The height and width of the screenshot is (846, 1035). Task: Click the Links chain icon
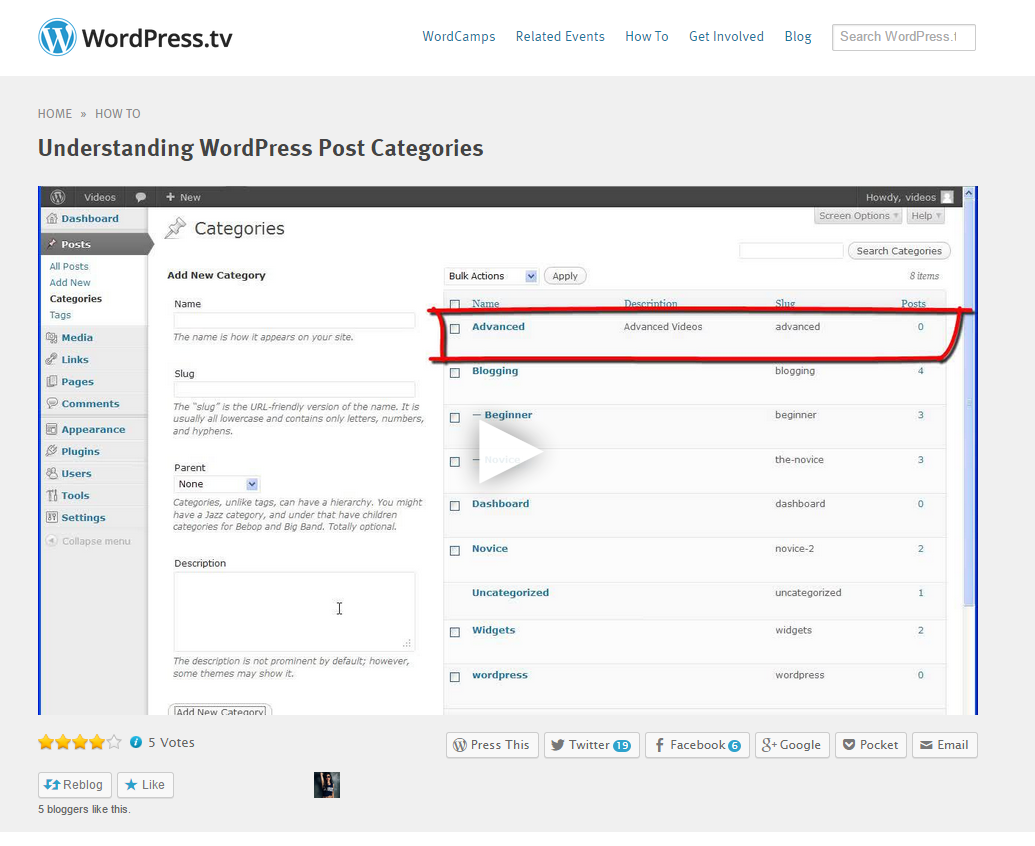(52, 359)
